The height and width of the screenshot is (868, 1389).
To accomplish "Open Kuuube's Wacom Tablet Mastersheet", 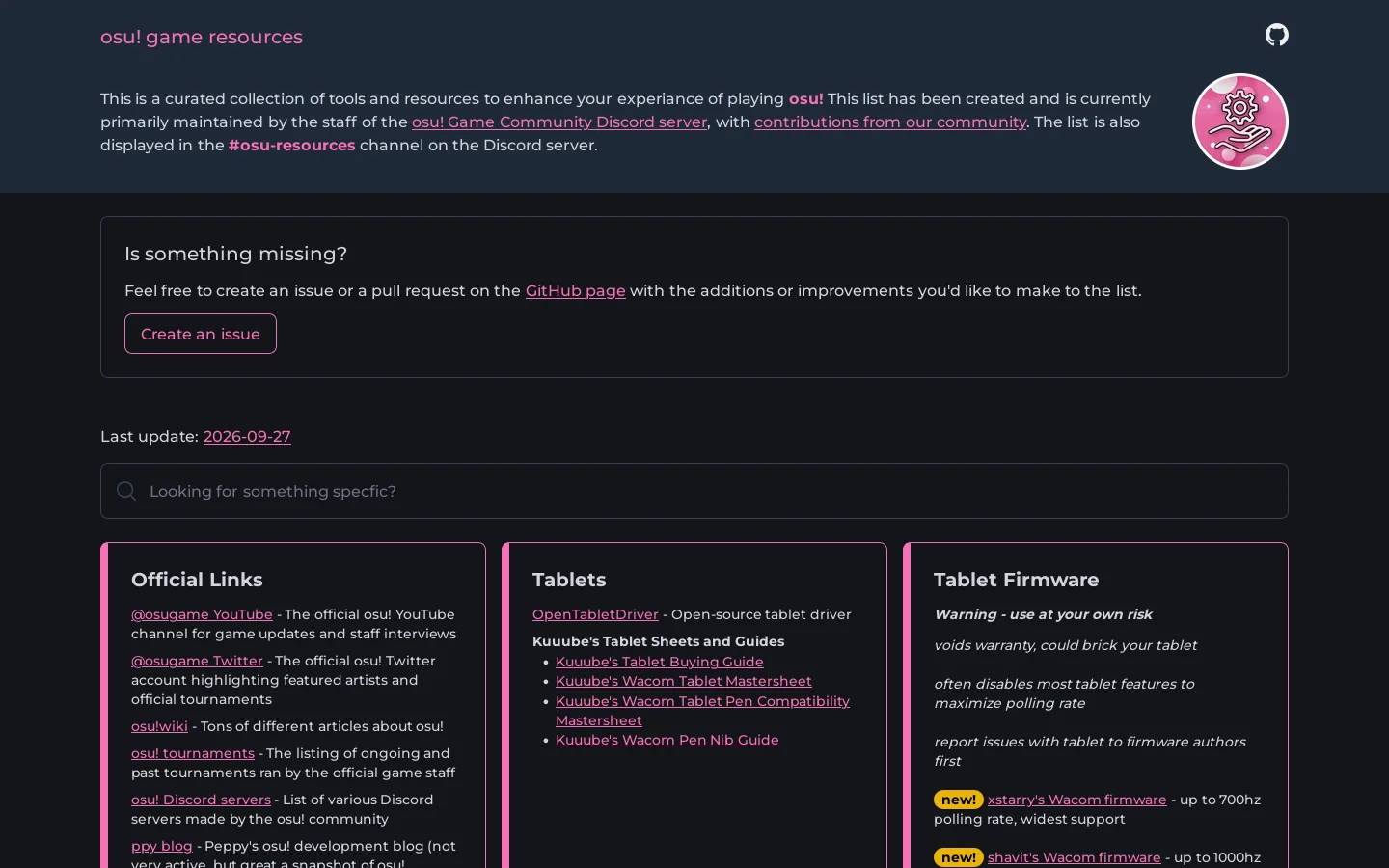I will point(684,681).
